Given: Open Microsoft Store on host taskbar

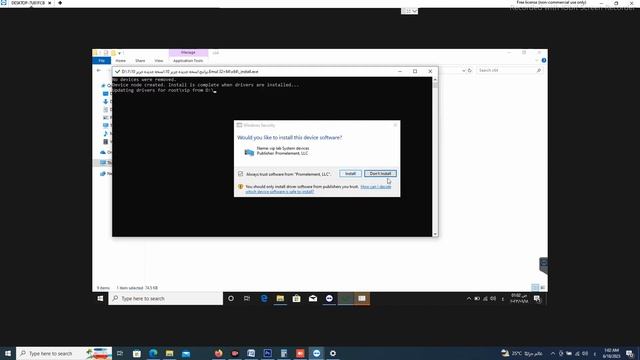Looking at the screenshot, I should pyautogui.click(x=137, y=353).
